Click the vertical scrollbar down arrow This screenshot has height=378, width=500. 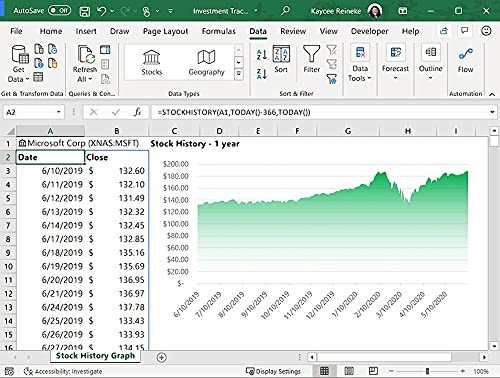(494, 346)
